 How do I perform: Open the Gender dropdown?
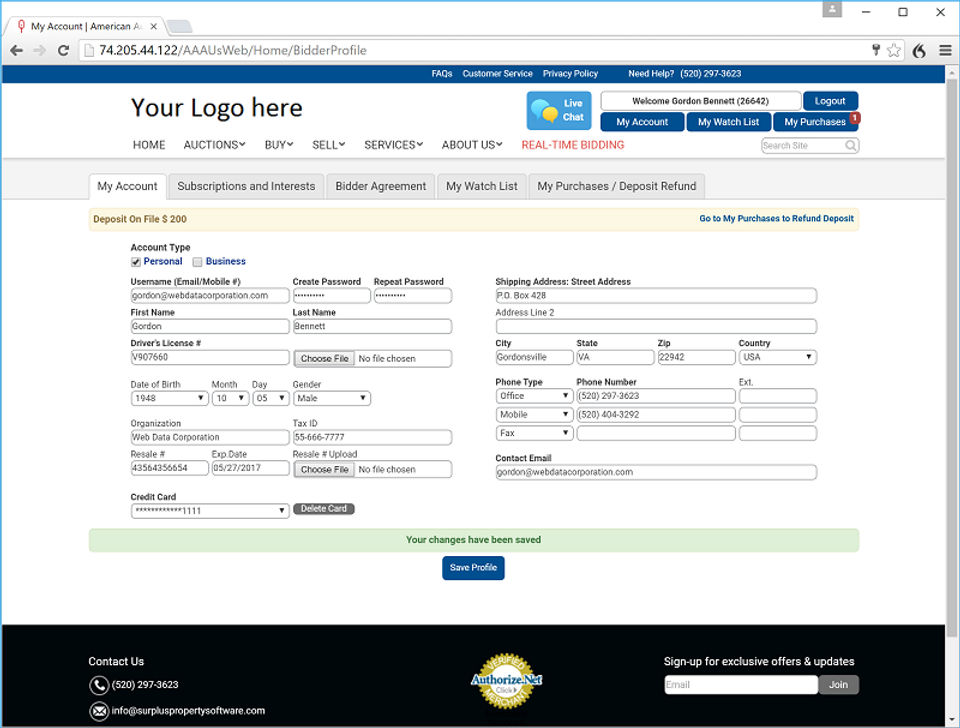point(332,399)
